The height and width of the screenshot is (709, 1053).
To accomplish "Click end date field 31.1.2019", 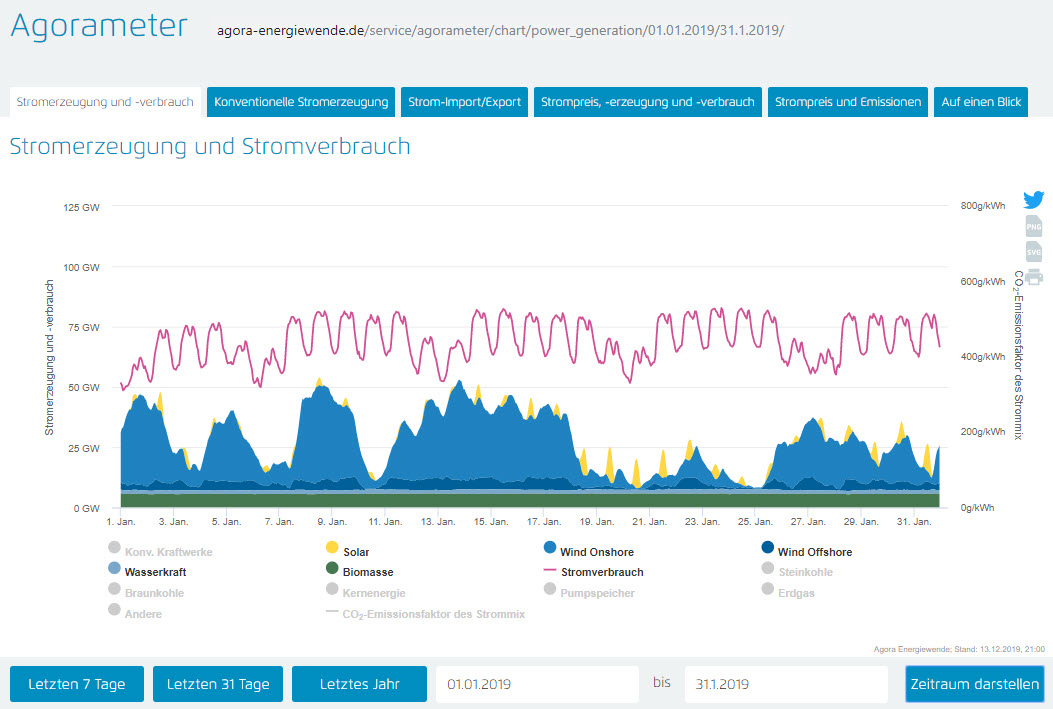I will click(785, 685).
